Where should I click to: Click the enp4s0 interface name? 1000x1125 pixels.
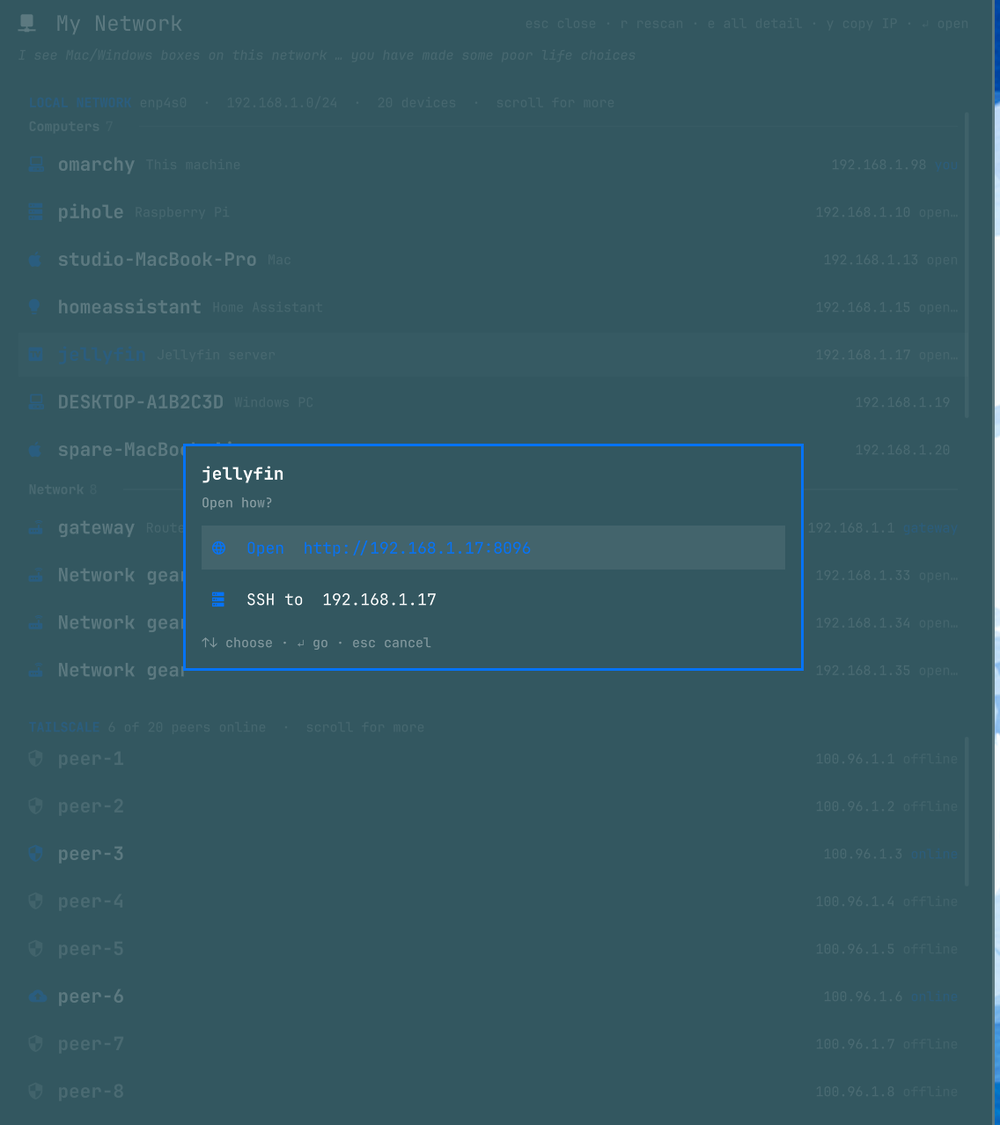click(x=163, y=103)
